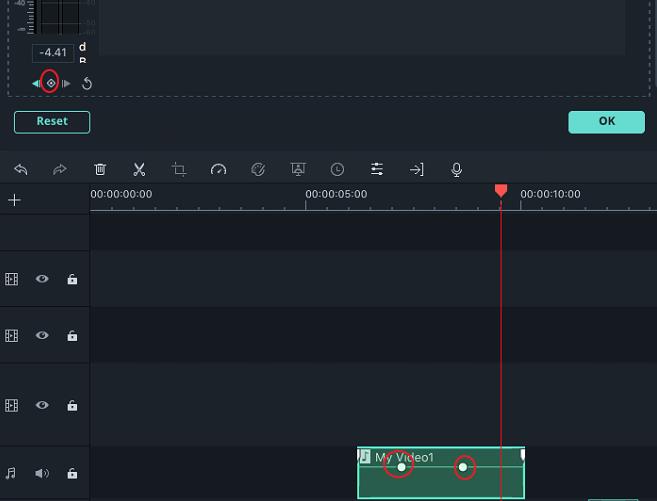The height and width of the screenshot is (501, 657).
Task: Select the Split scissors tool
Action: point(139,169)
